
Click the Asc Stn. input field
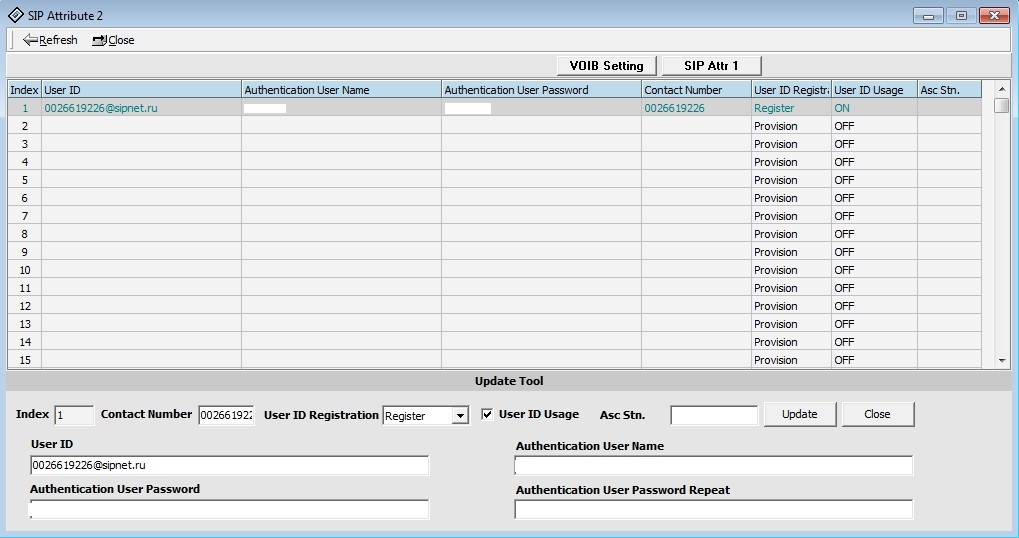point(713,415)
